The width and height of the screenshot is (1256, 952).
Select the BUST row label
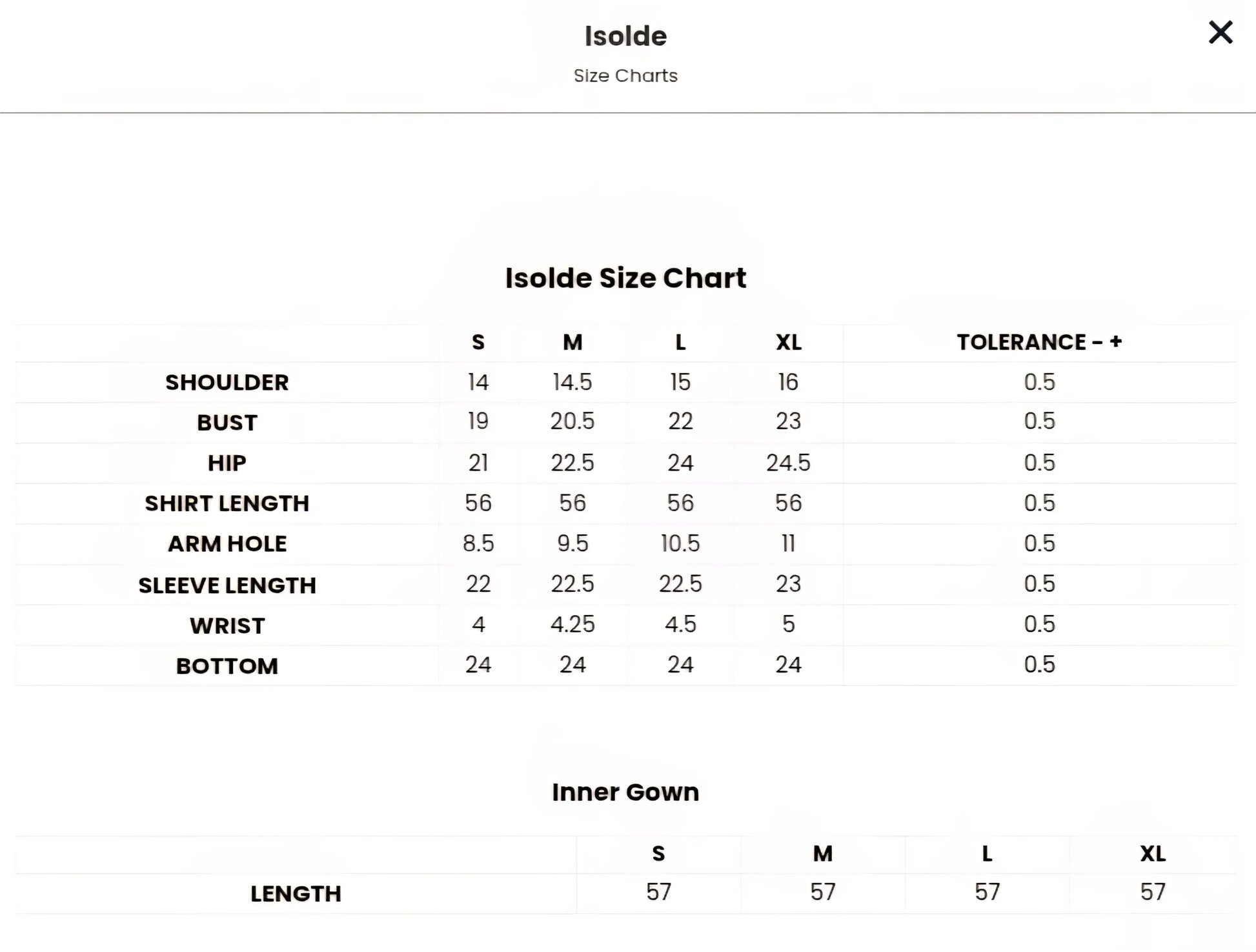[227, 422]
